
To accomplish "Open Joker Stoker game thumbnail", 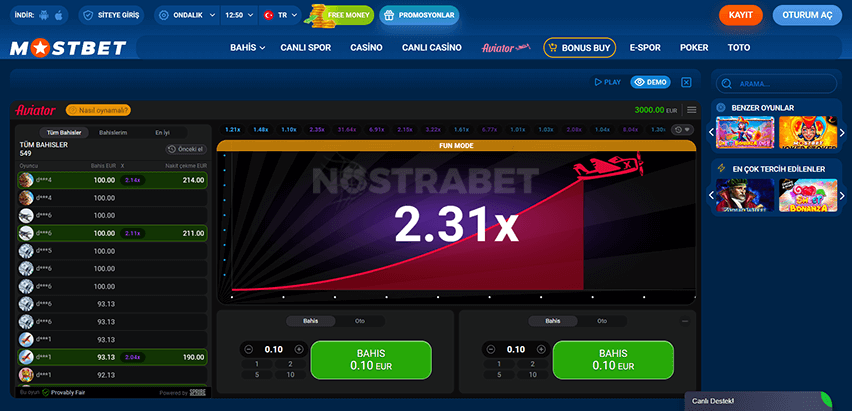I will coord(808,132).
